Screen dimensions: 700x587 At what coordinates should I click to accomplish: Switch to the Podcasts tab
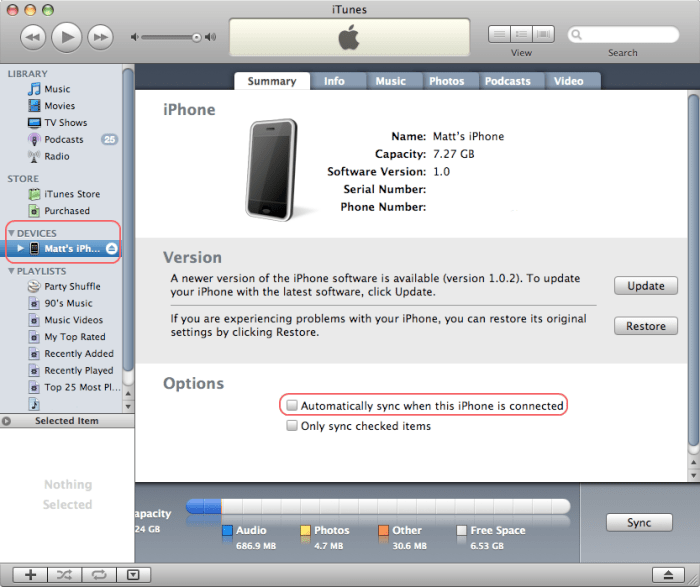click(508, 81)
